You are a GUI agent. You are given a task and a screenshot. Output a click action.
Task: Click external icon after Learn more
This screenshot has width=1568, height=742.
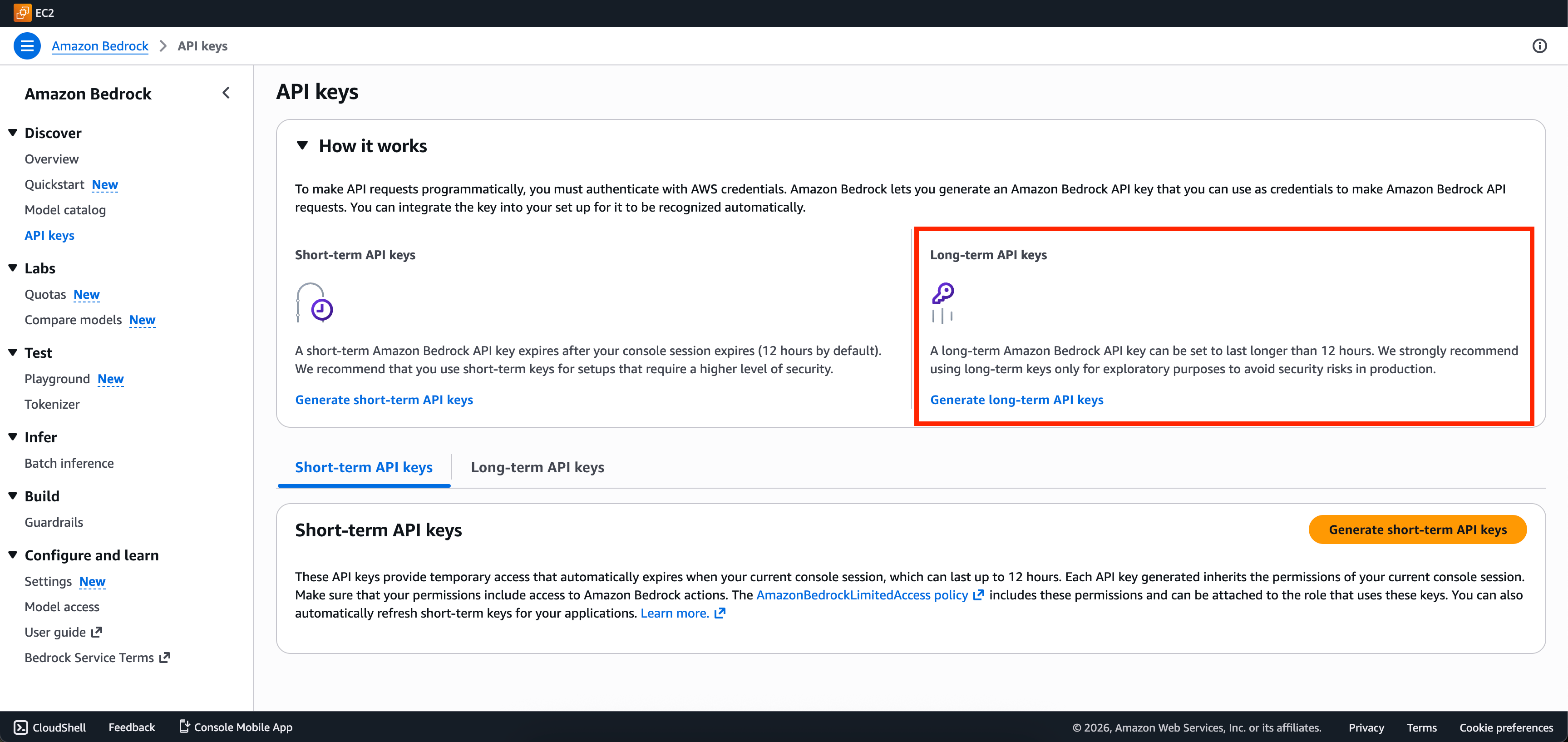click(x=720, y=613)
